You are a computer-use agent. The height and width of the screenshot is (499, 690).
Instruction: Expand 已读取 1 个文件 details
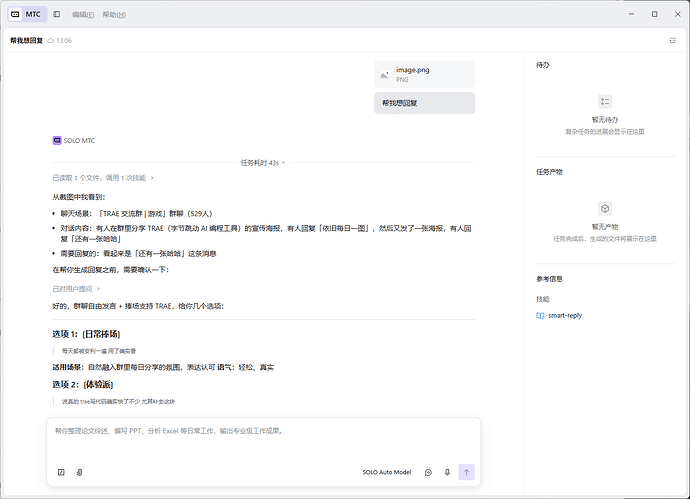point(103,178)
